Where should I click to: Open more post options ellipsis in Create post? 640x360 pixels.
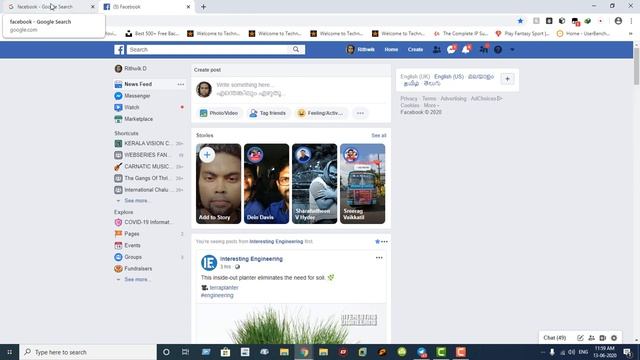pos(360,113)
